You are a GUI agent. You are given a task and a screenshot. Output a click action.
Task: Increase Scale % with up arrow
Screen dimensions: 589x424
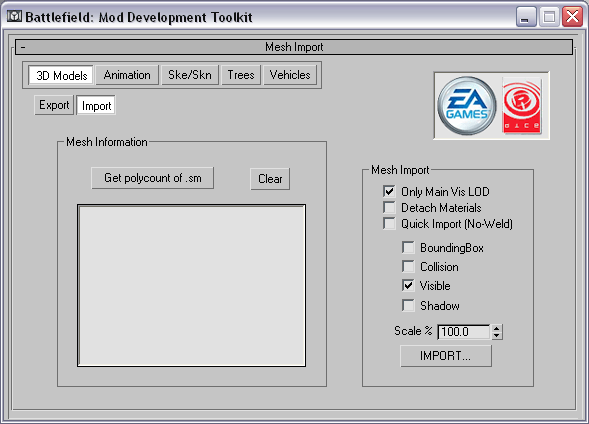tap(497, 328)
